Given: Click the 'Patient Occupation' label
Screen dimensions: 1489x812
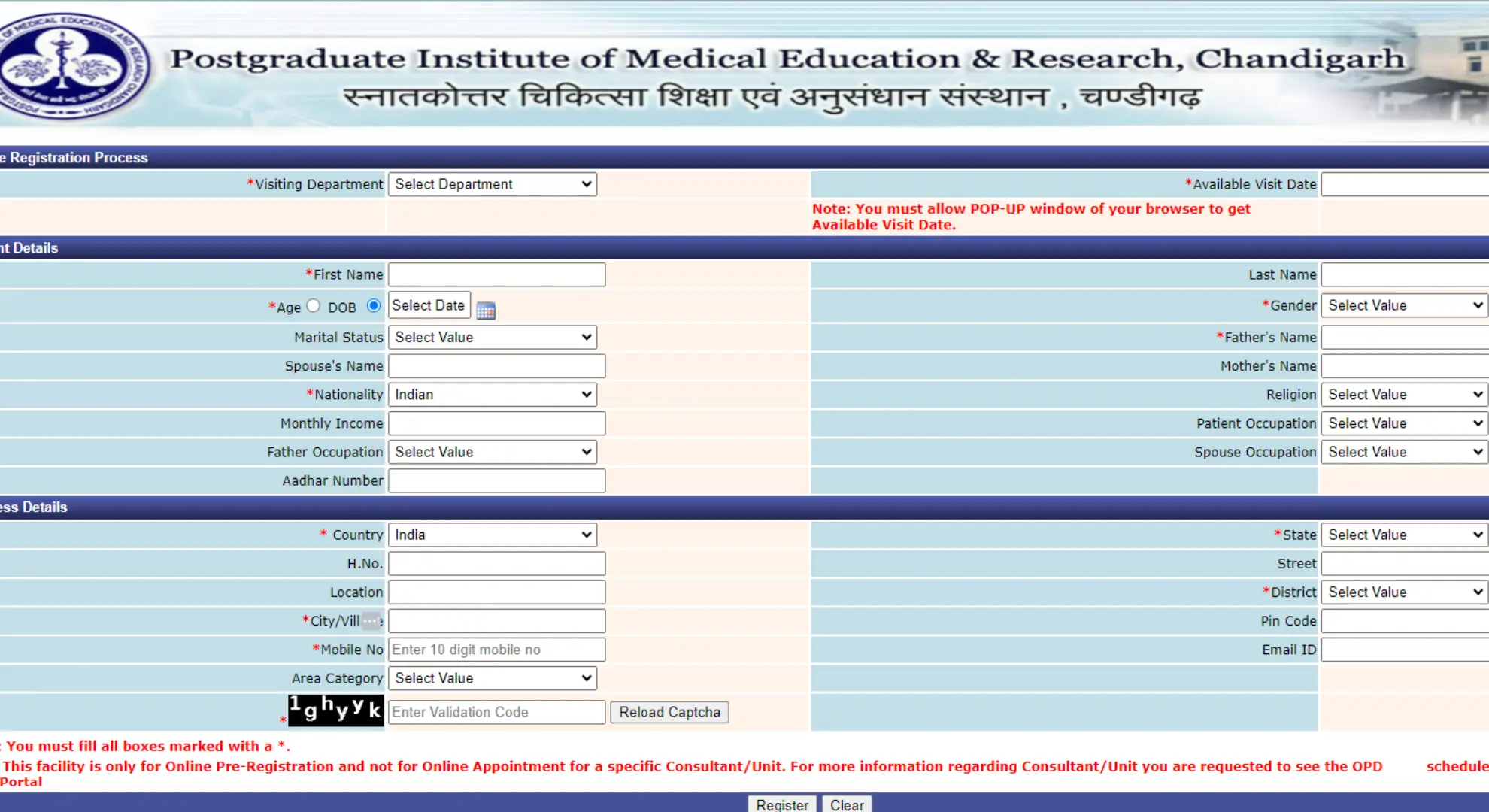Looking at the screenshot, I should [x=1256, y=423].
